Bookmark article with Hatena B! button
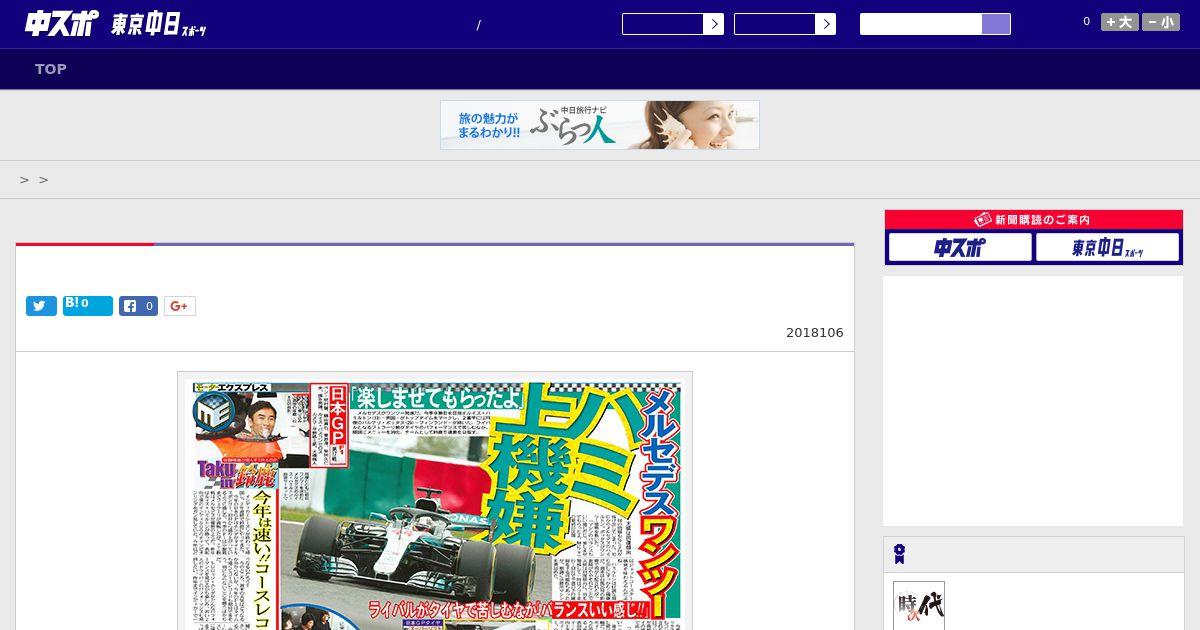 (x=88, y=306)
